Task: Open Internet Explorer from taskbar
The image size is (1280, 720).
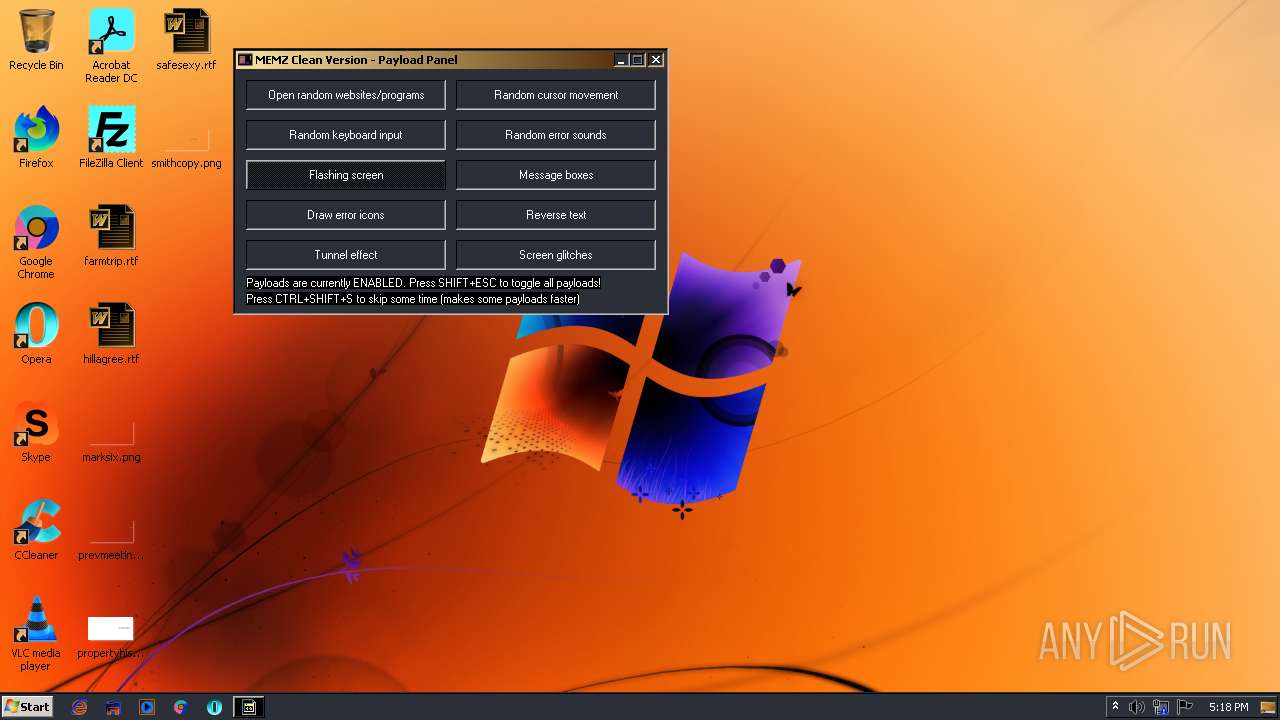Action: (80, 707)
